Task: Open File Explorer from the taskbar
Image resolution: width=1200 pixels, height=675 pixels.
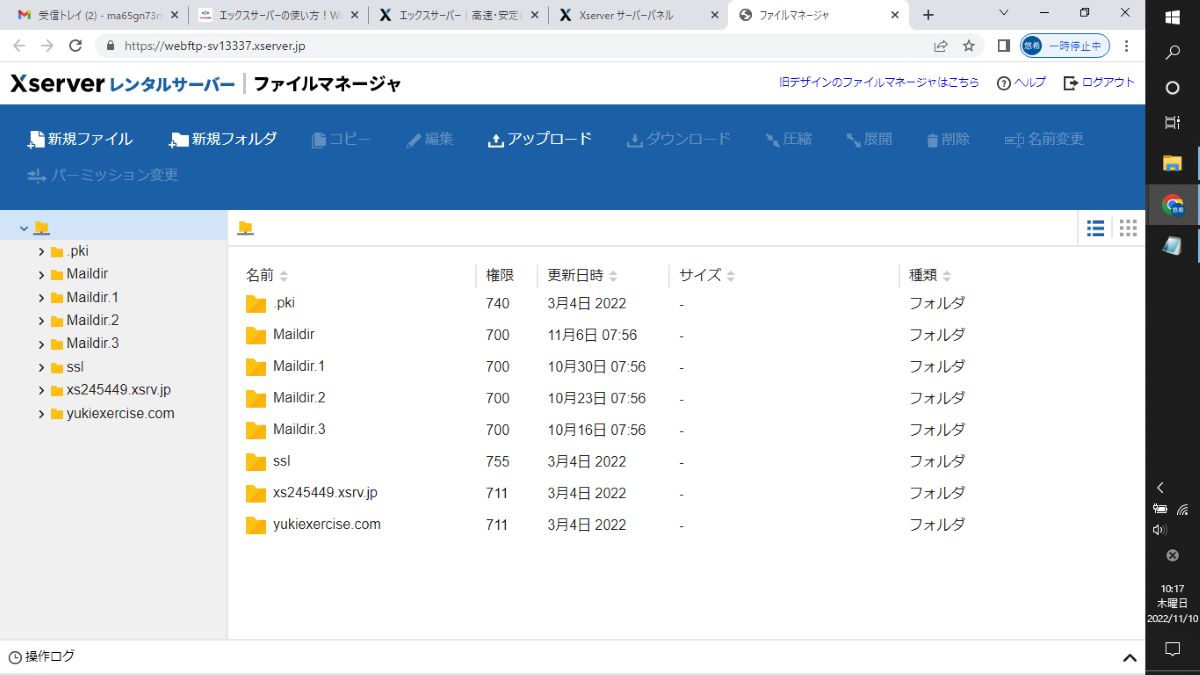Action: tap(1173, 162)
